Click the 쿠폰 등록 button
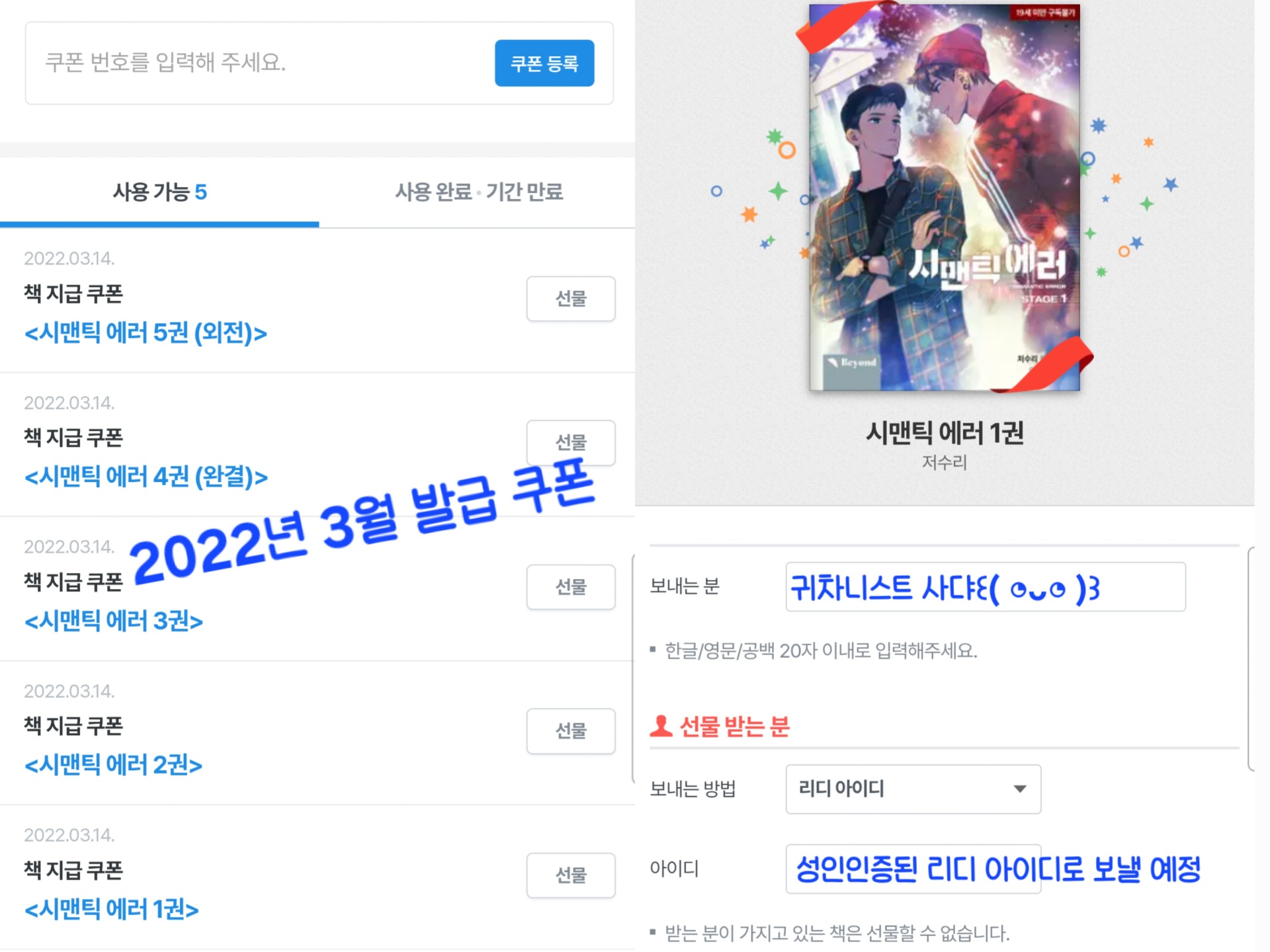The height and width of the screenshot is (952, 1270). 544,63
